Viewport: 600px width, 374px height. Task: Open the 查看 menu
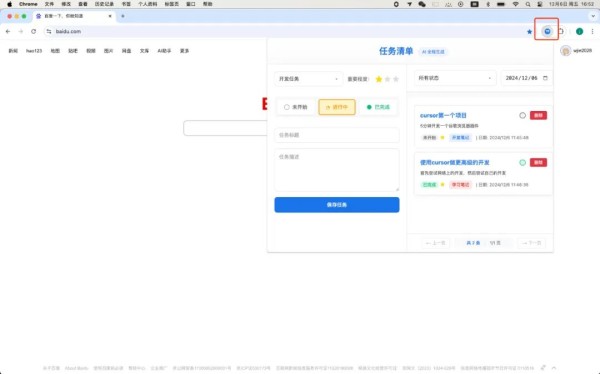pos(83,4)
